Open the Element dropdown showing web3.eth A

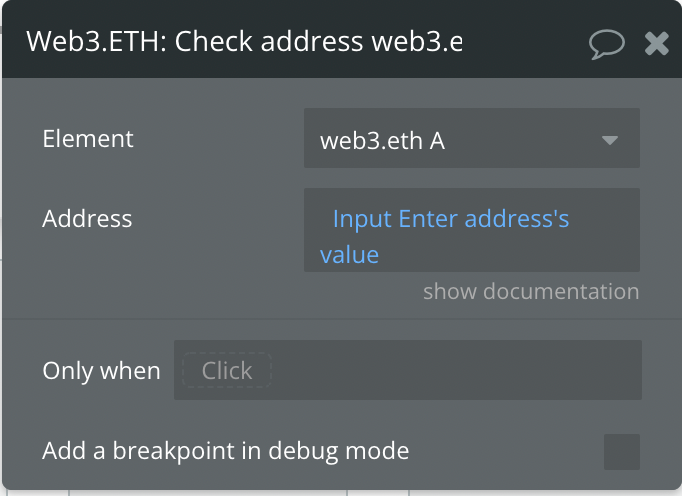[x=471, y=138]
